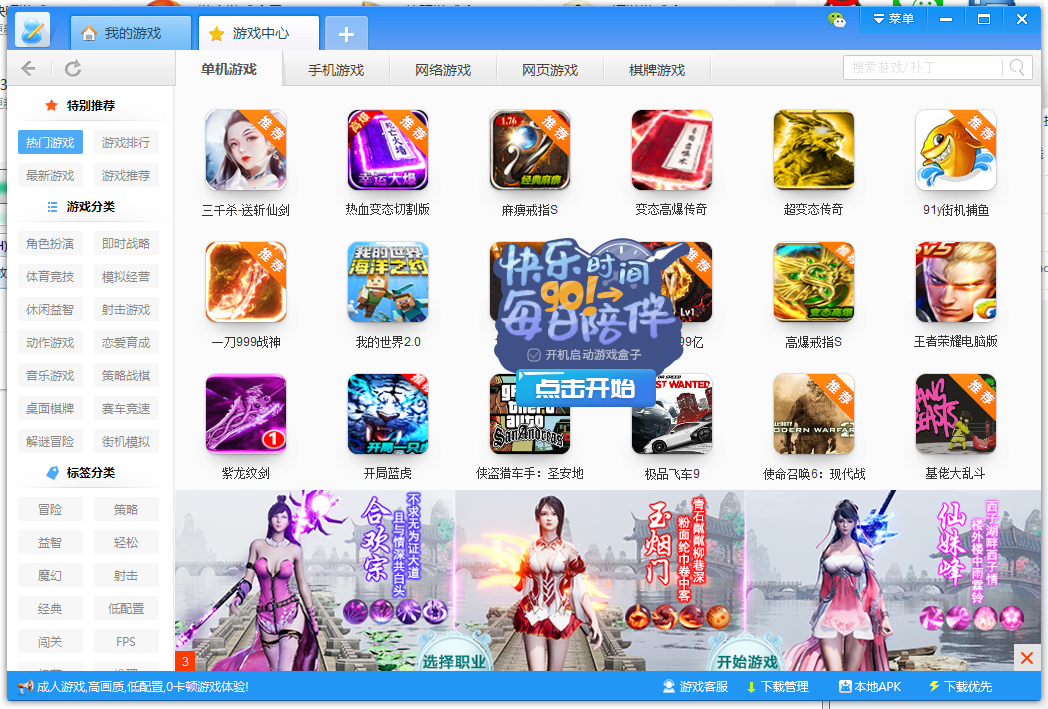Open 王者荣耀电脑版 game icon
Screen dimensions: 1048x709
955,281
